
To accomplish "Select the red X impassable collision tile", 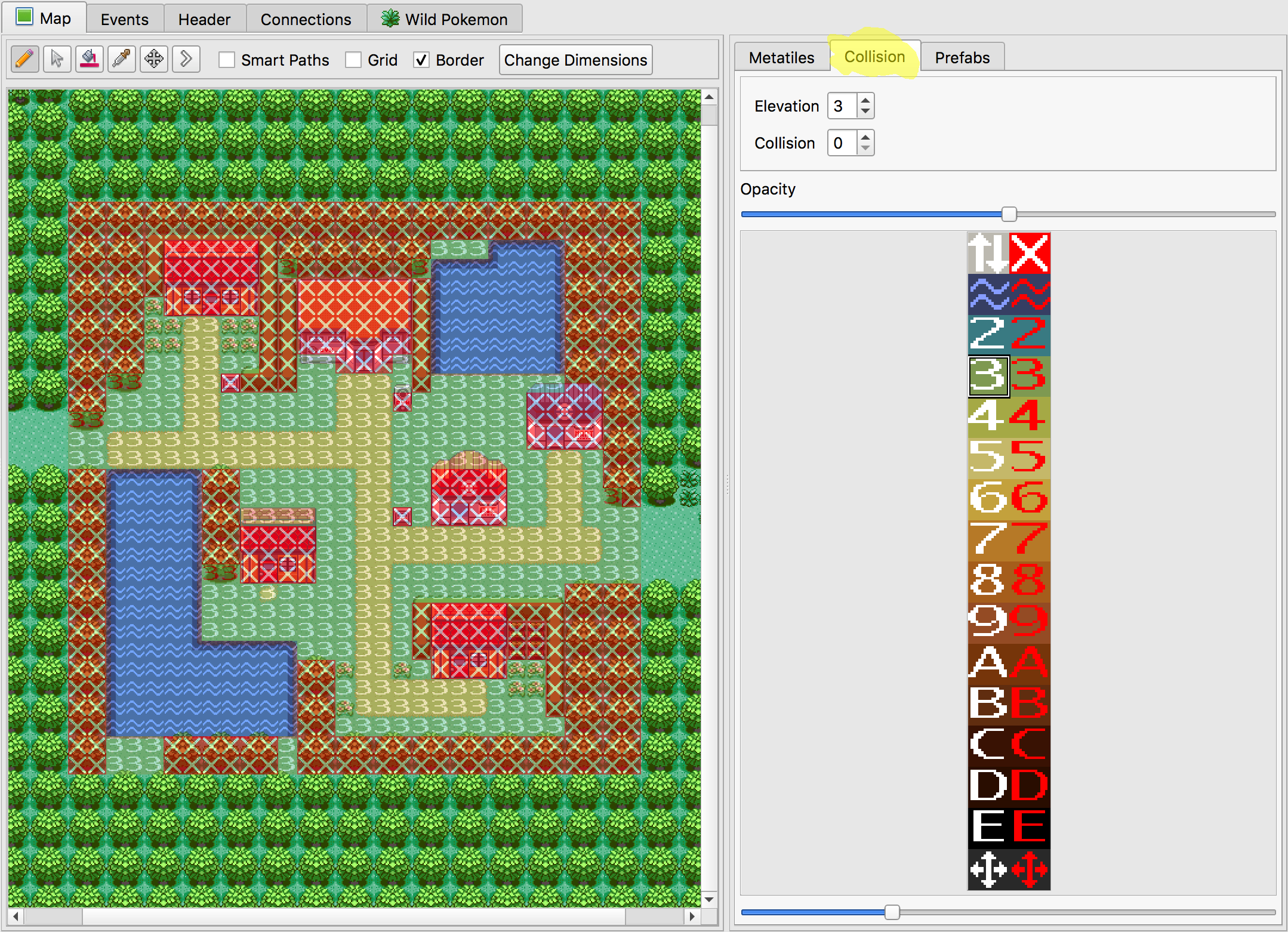I will point(1030,253).
